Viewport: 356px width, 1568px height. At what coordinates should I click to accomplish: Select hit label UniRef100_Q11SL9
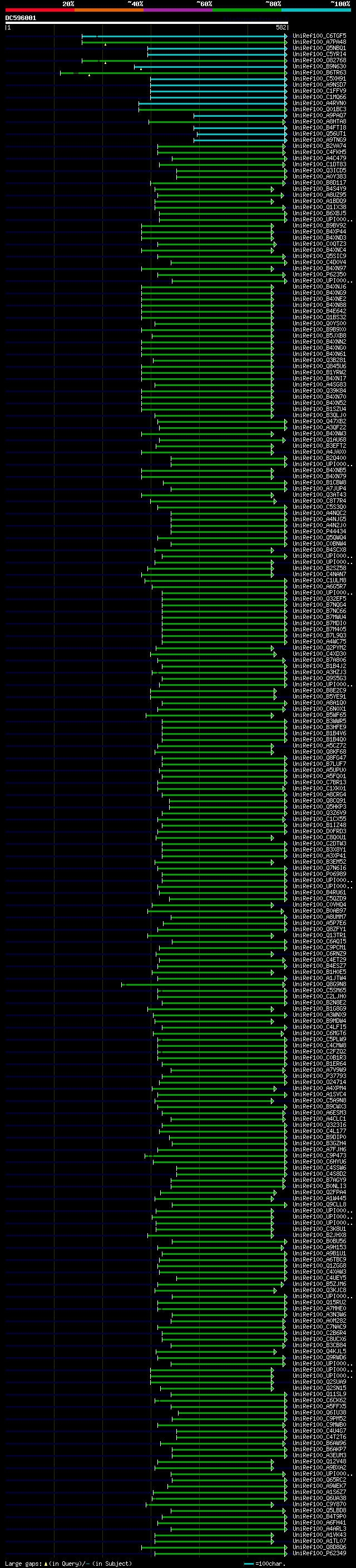click(x=319, y=1394)
